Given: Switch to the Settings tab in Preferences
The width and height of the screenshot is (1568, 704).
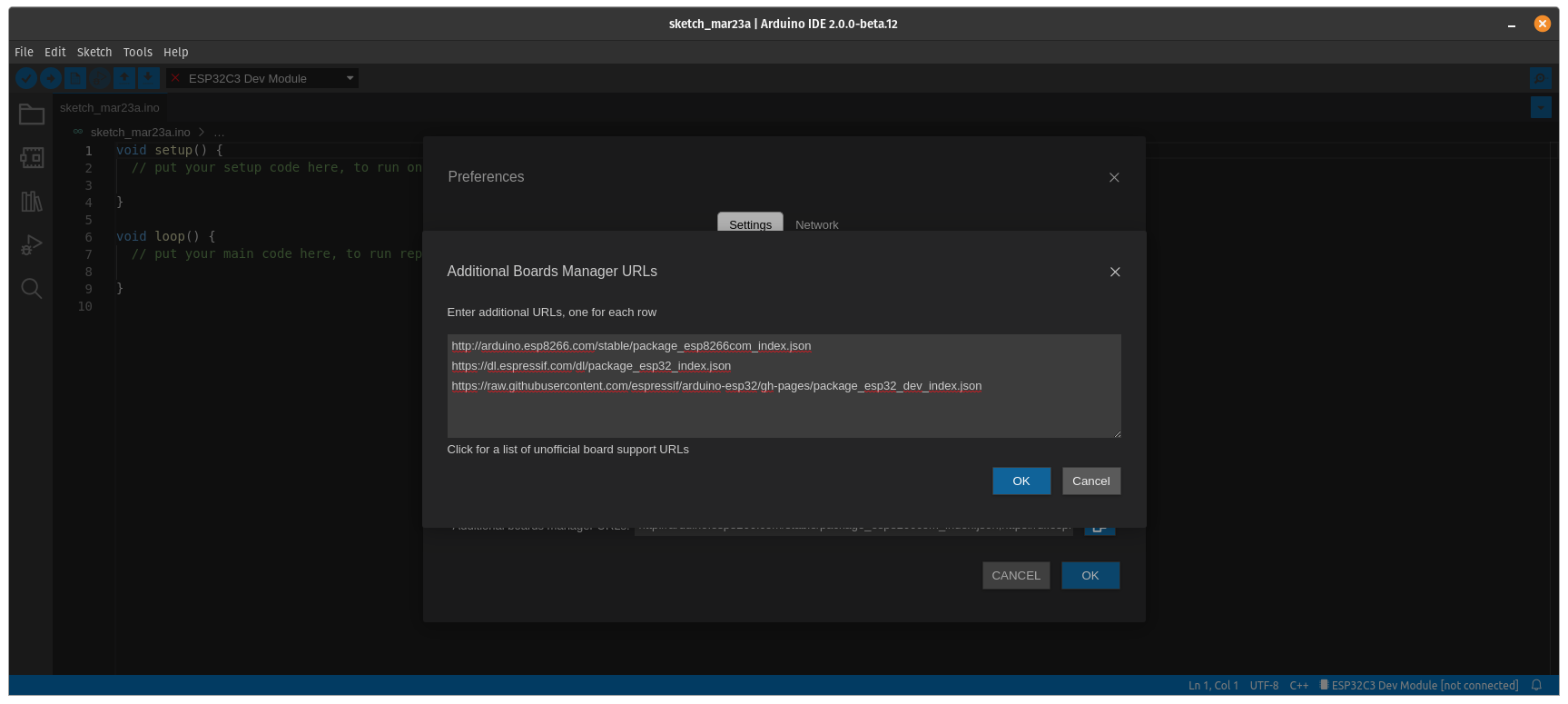Looking at the screenshot, I should click(750, 223).
